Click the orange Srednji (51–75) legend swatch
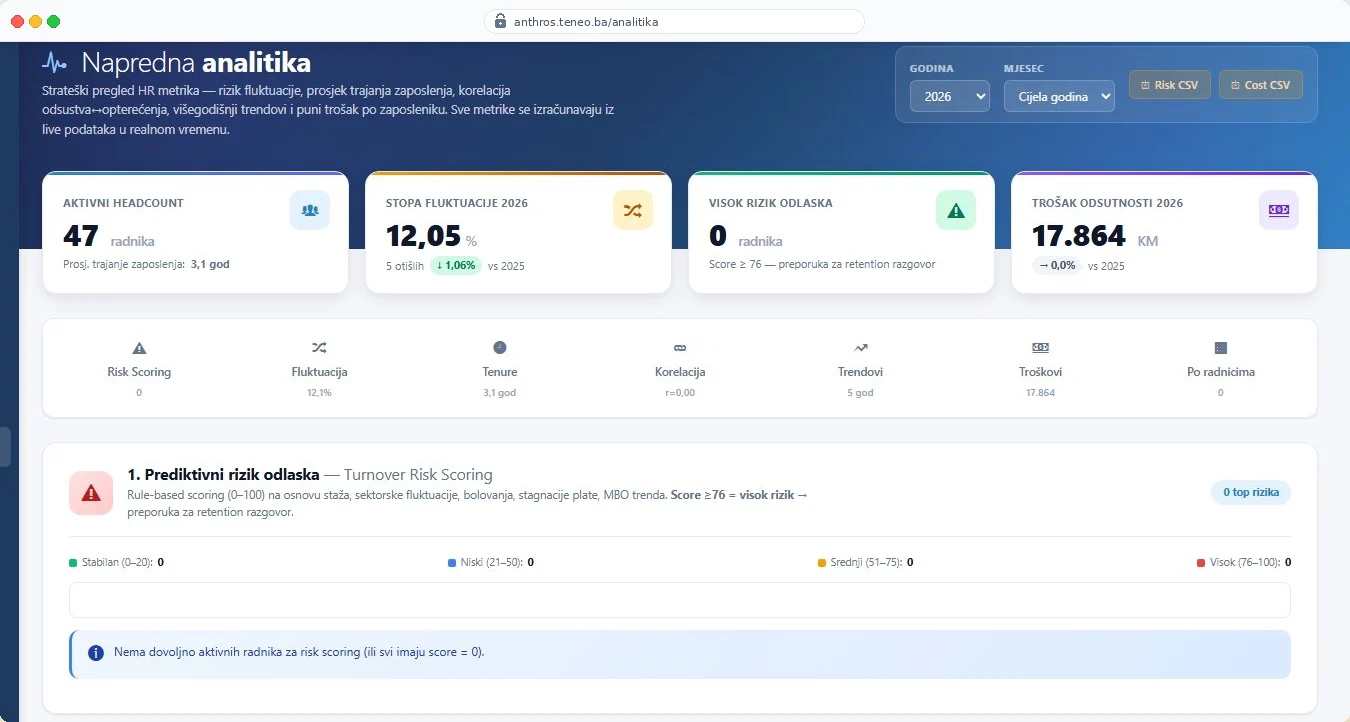This screenshot has height=722, width=1350. coord(822,563)
